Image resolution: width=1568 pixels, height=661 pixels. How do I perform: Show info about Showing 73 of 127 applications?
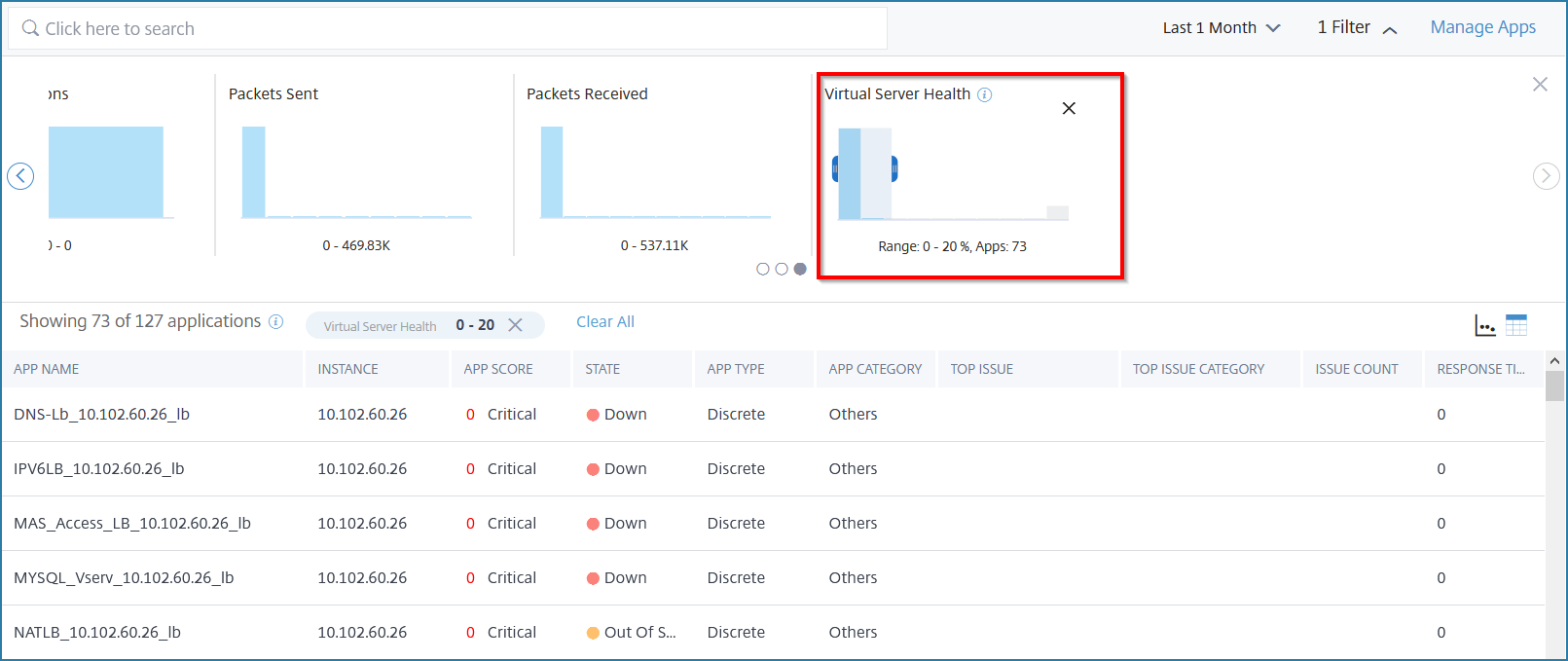276,322
